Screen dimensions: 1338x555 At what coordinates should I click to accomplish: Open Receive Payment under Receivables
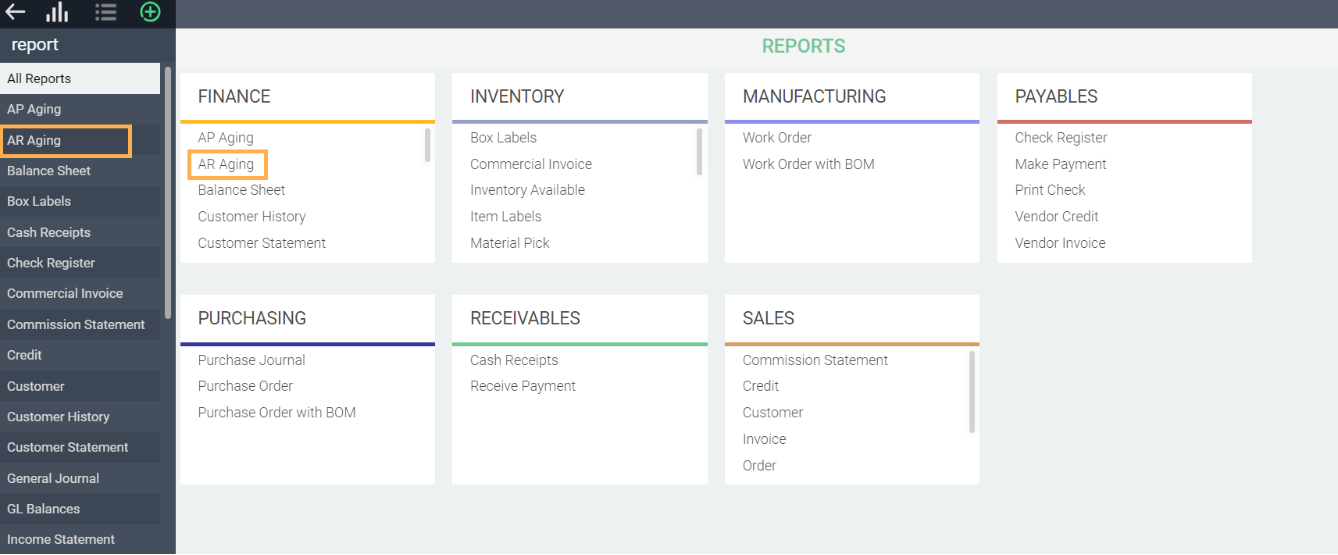[523, 386]
